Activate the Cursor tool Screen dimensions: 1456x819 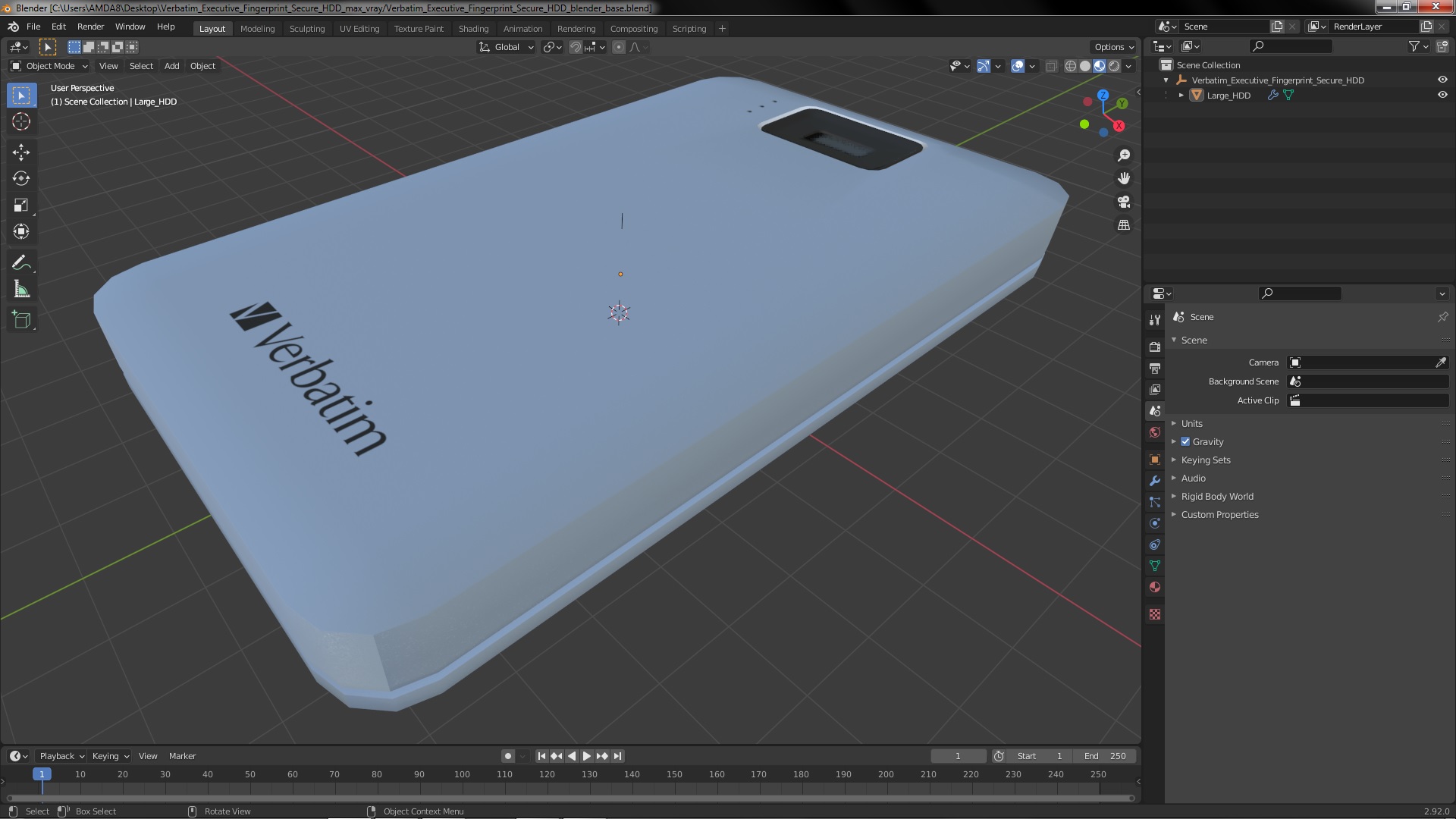tap(21, 121)
